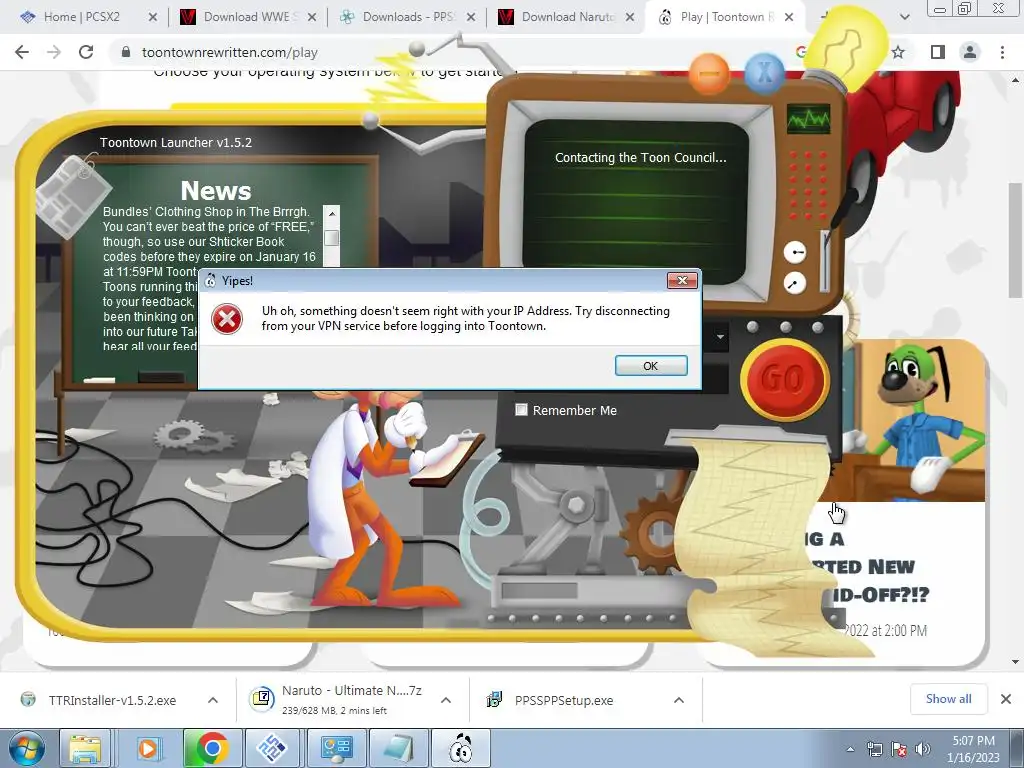Click the Chrome forward arrow
This screenshot has width=1024, height=768.
coord(54,52)
